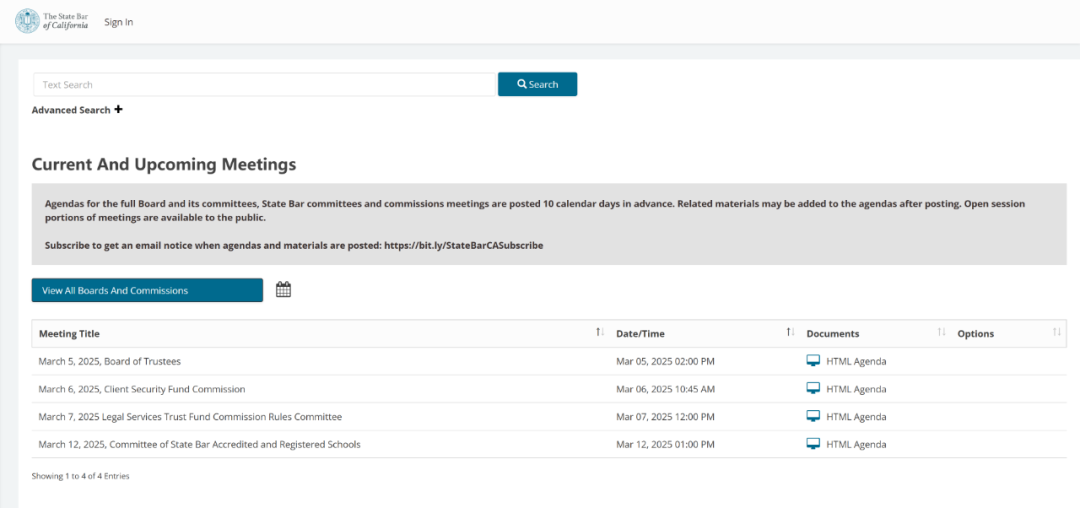Expand the Advanced Search plus sign
The image size is (1080, 508).
pos(118,109)
